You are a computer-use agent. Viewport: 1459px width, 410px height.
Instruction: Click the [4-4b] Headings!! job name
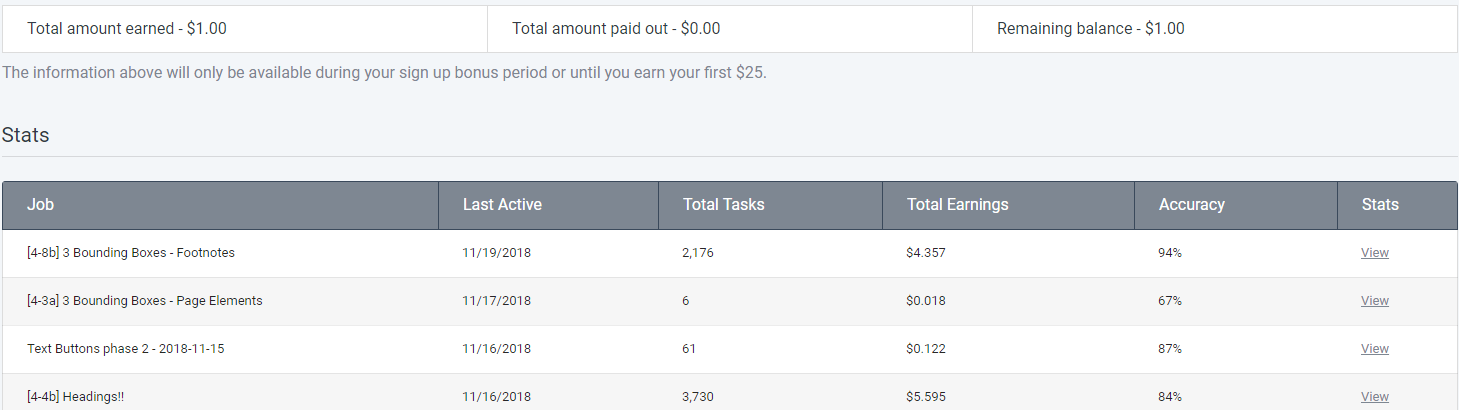coord(76,397)
